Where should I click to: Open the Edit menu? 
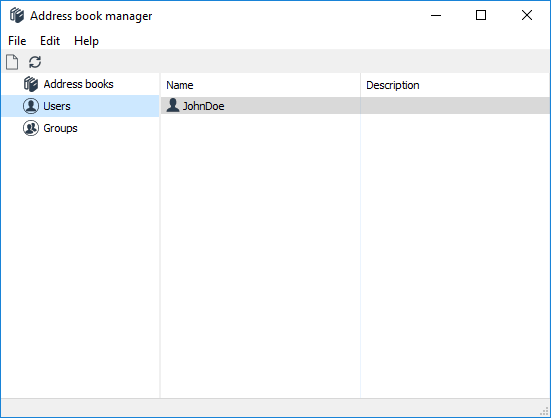click(x=50, y=41)
